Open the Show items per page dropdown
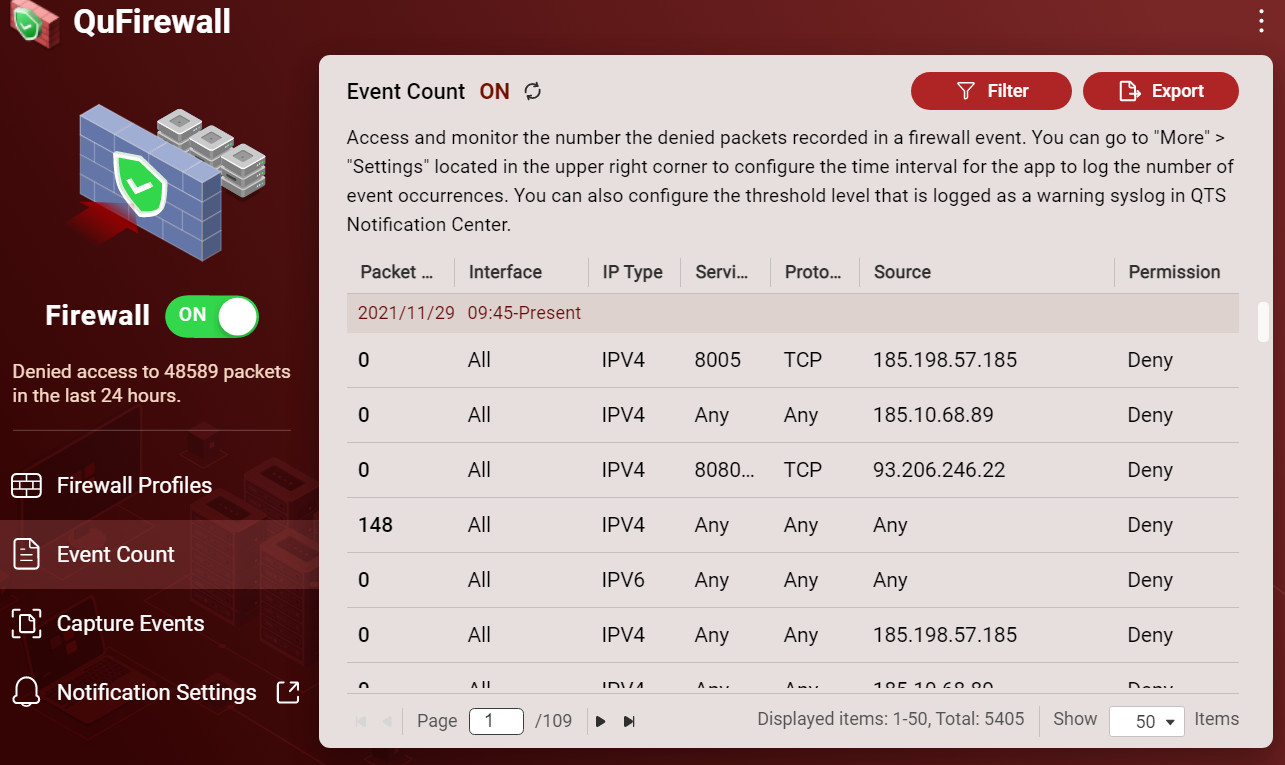Image resolution: width=1285 pixels, height=765 pixels. point(1146,721)
